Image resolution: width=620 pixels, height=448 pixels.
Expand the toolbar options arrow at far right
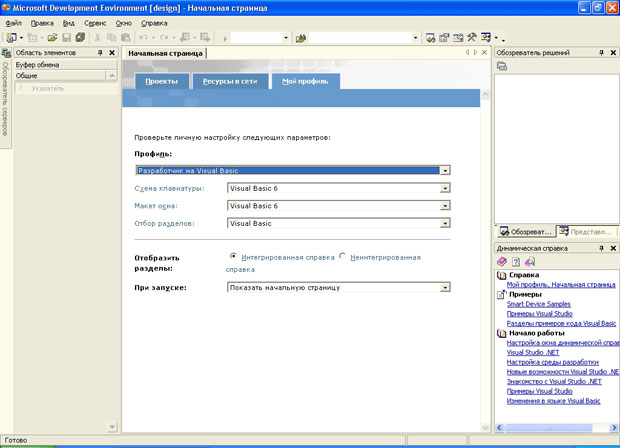(503, 39)
